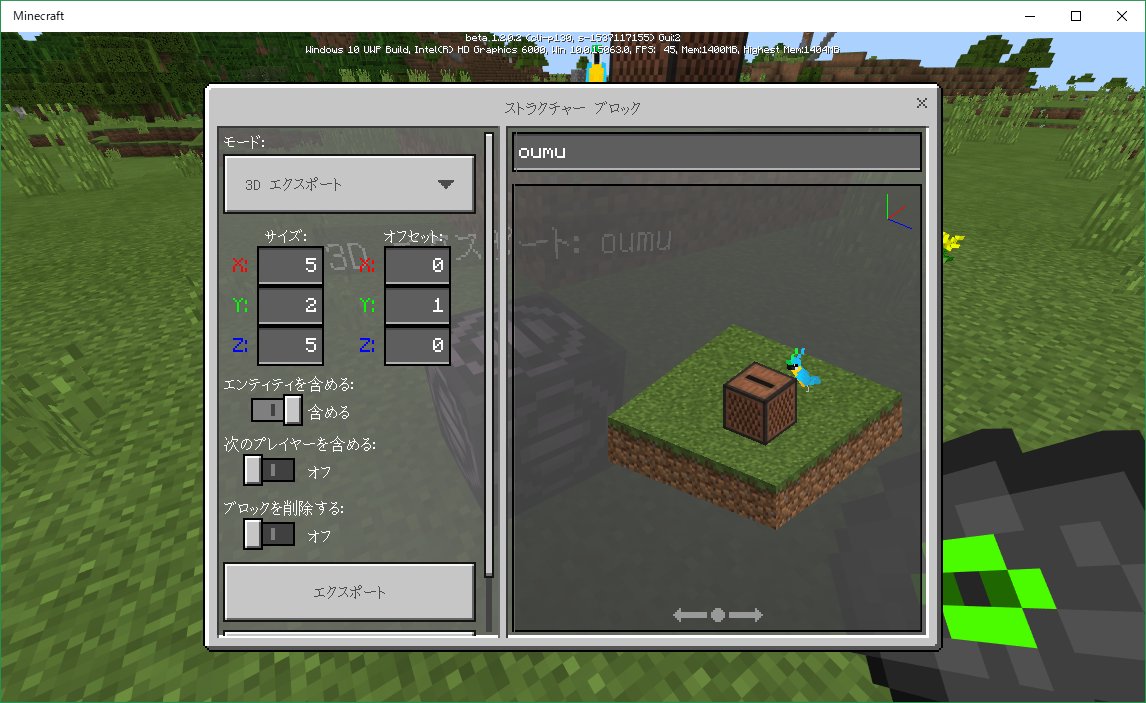Toggle the 次のプレイヤーを含める switch
Image resolution: width=1146 pixels, height=703 pixels.
[x=270, y=471]
